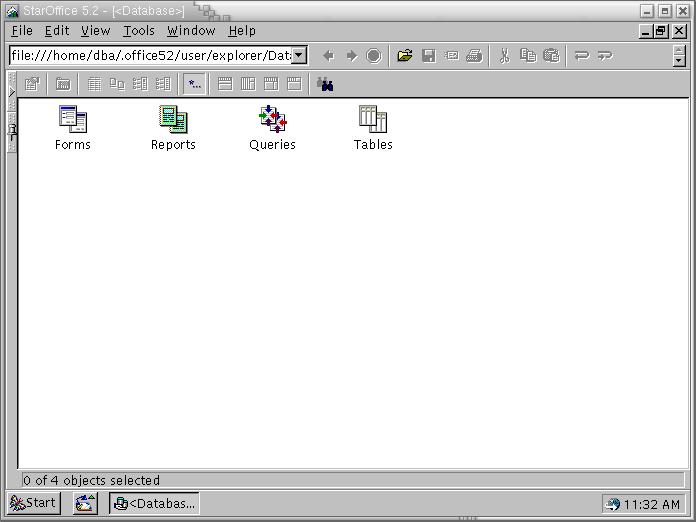The height and width of the screenshot is (522, 696).
Task: Click the pin icon on left edge
Action: tap(12, 131)
